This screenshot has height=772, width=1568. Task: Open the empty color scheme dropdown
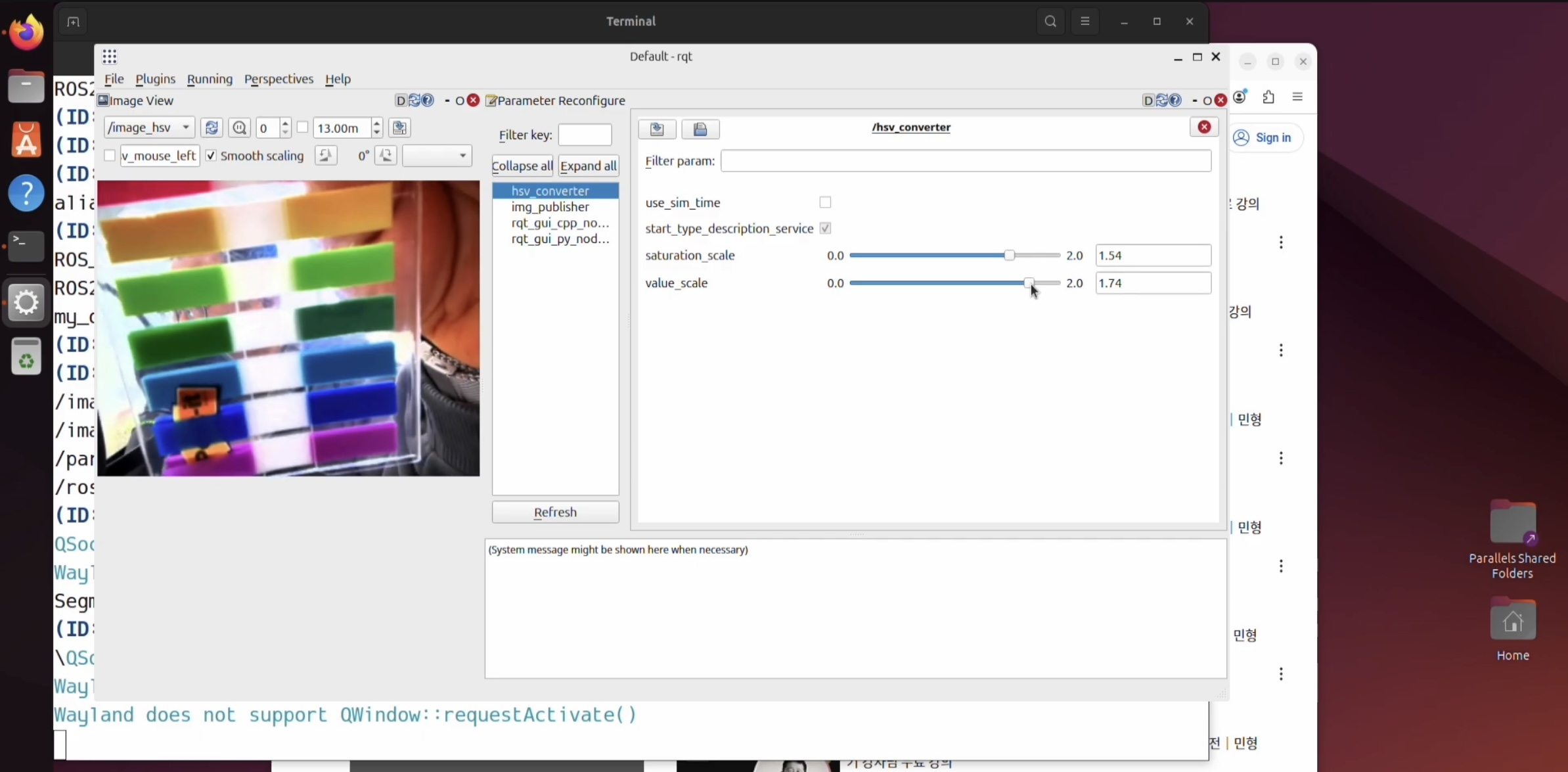click(x=437, y=156)
